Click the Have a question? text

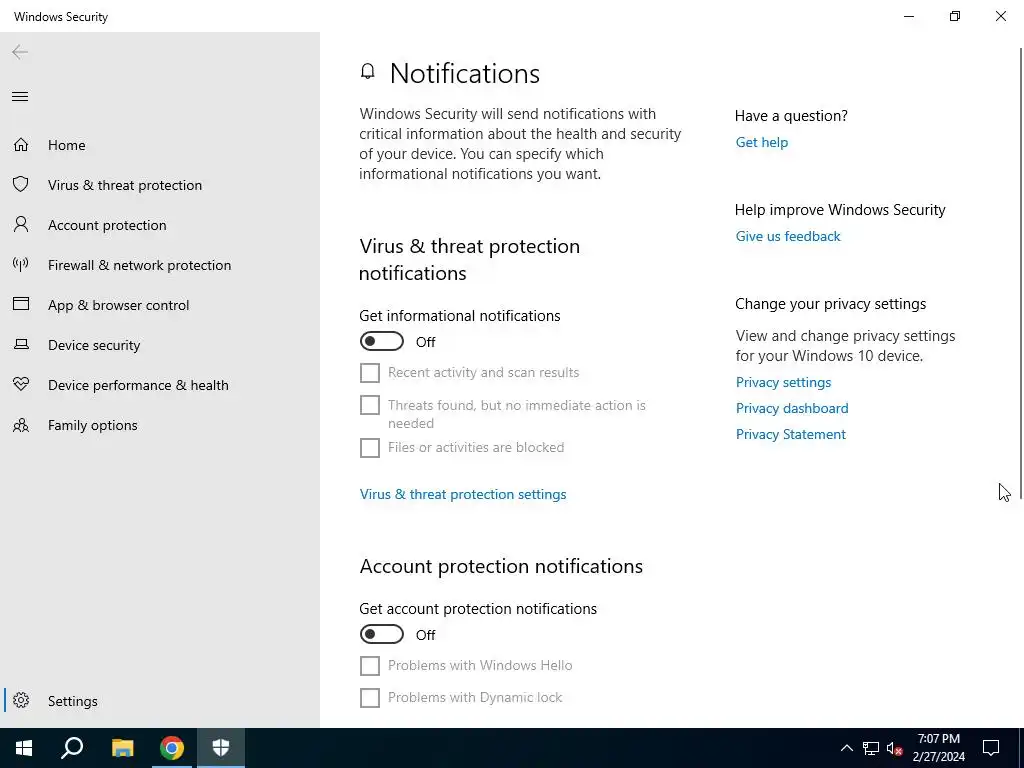pos(791,116)
